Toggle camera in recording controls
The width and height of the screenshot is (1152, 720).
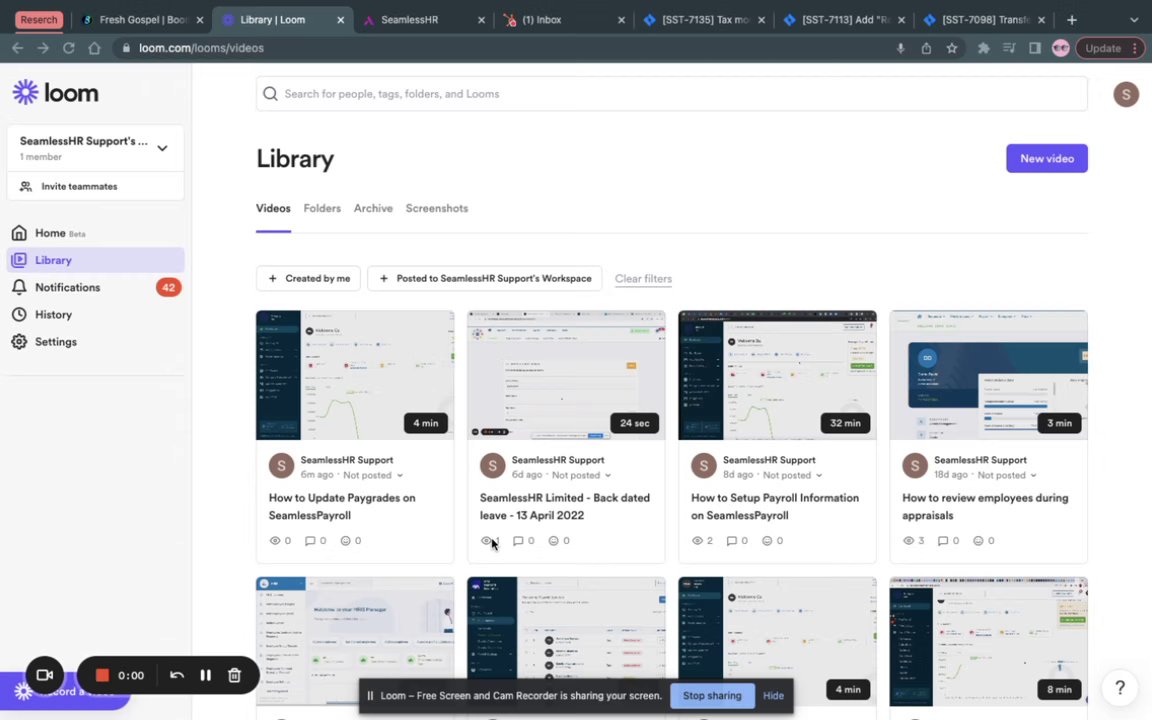click(x=45, y=674)
